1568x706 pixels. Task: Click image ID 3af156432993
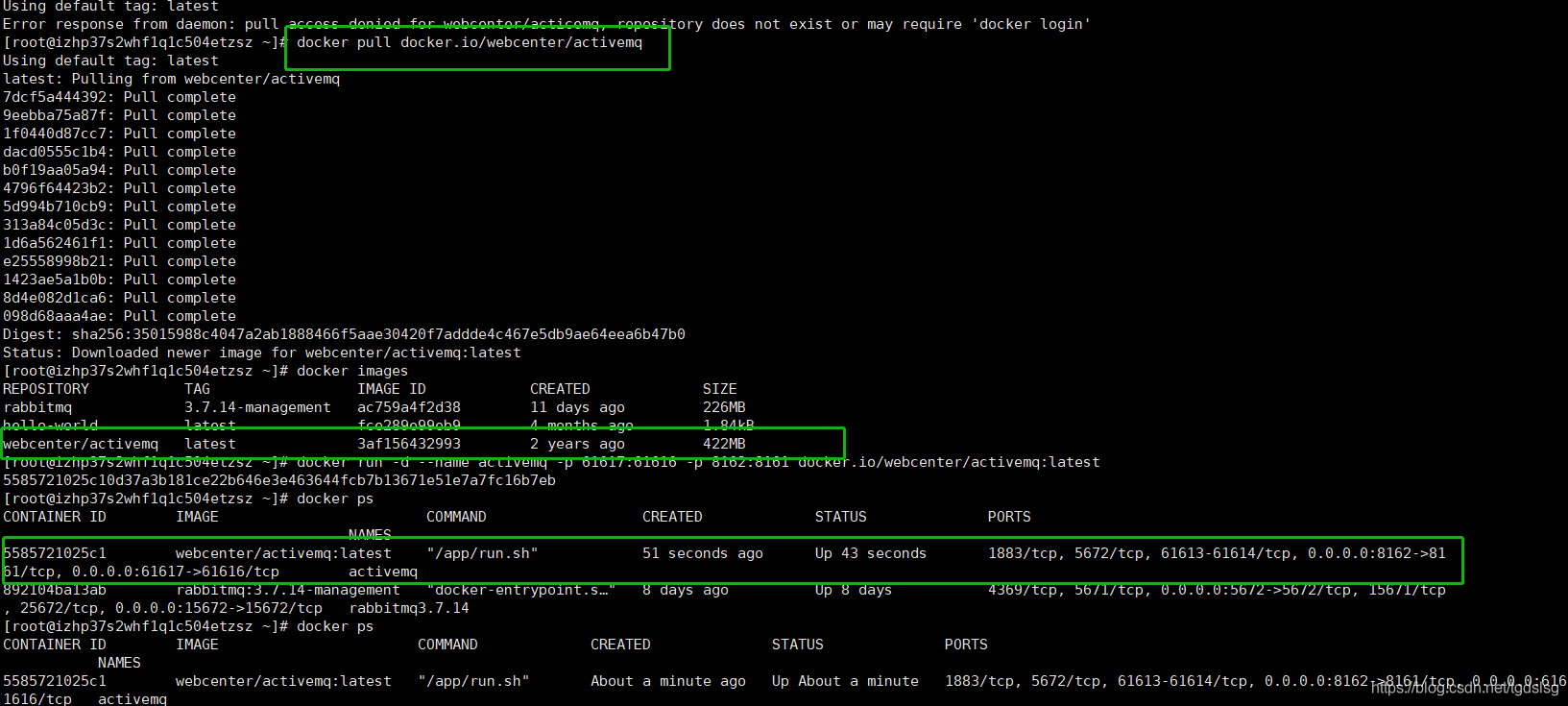coord(409,444)
